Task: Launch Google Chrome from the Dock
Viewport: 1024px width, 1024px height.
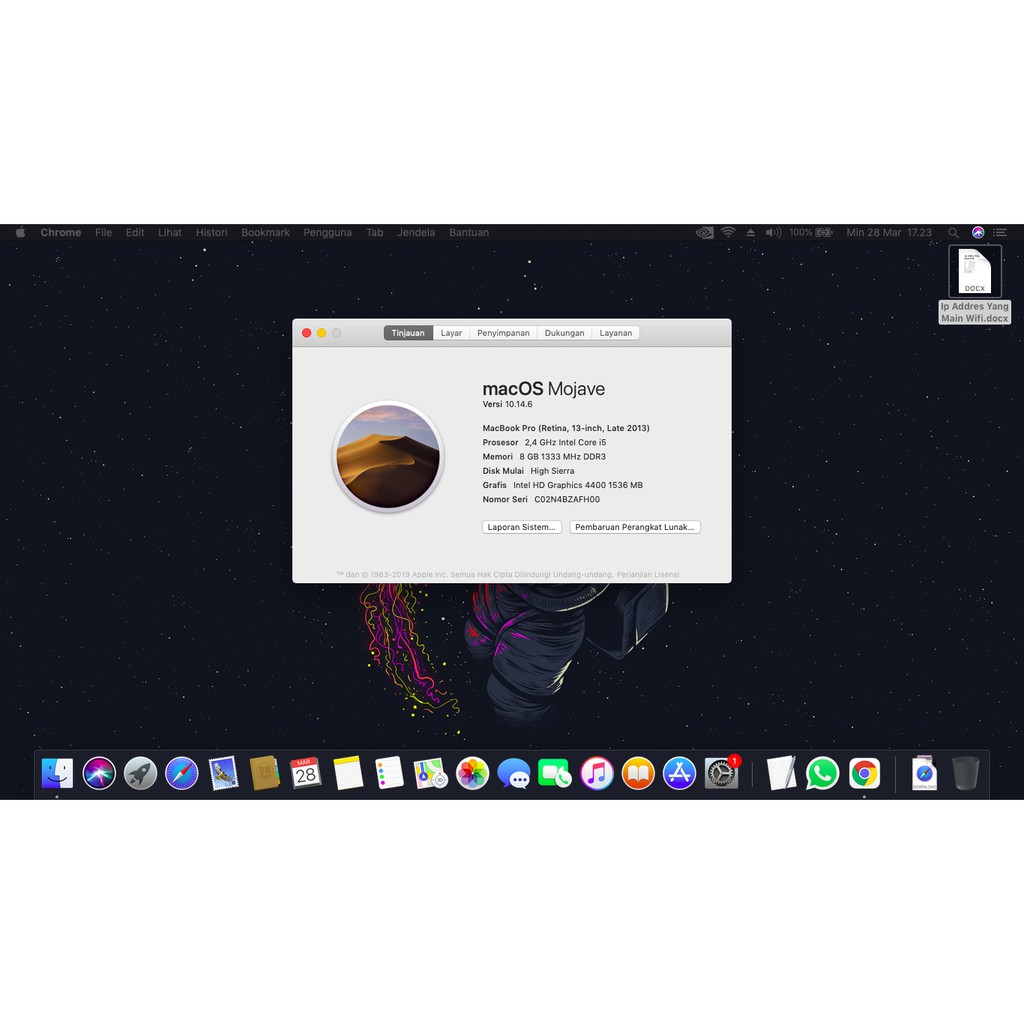Action: [863, 773]
